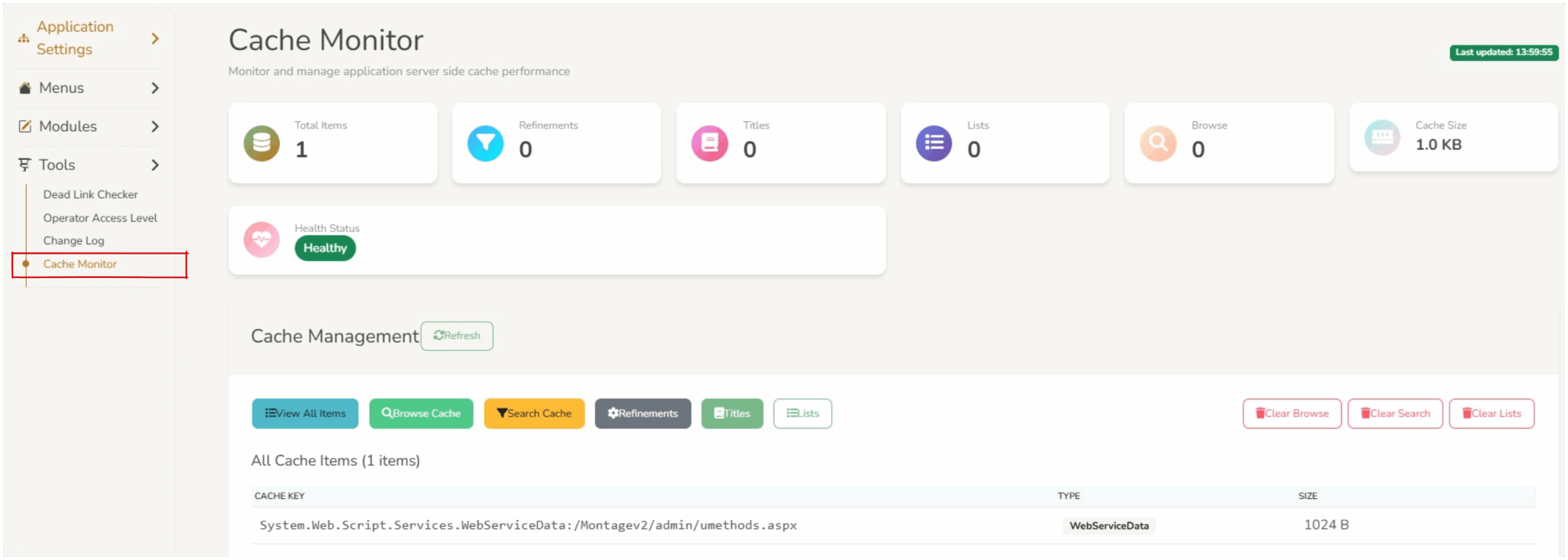Click the Total Items database icon
Image resolution: width=1568 pixels, height=560 pixels.
(262, 143)
